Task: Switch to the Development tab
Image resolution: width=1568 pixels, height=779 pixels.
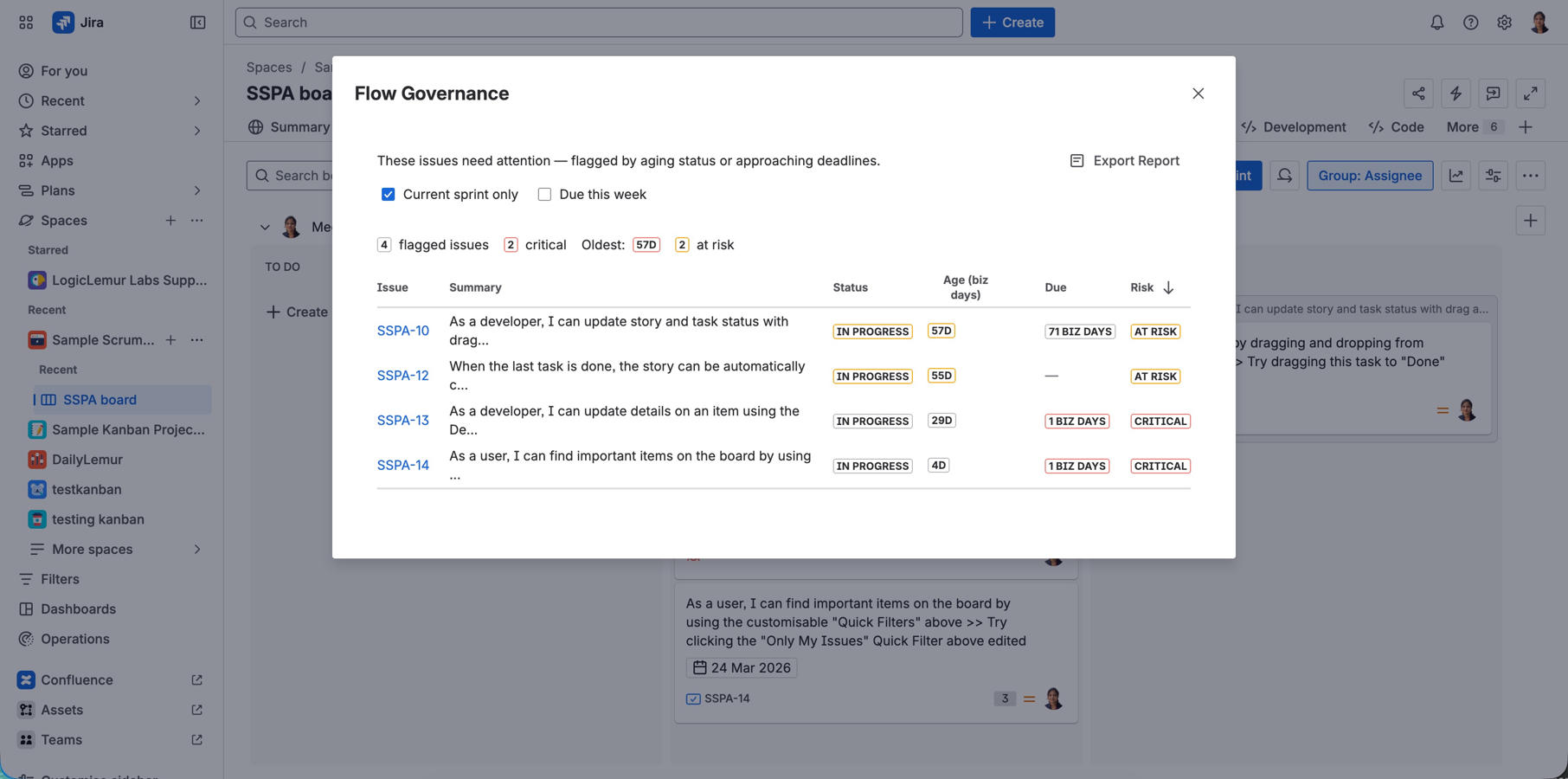Action: 1294,127
